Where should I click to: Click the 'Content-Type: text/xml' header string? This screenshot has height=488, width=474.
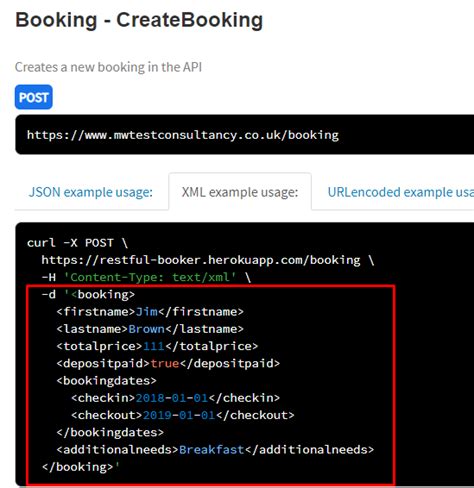pyautogui.click(x=150, y=277)
